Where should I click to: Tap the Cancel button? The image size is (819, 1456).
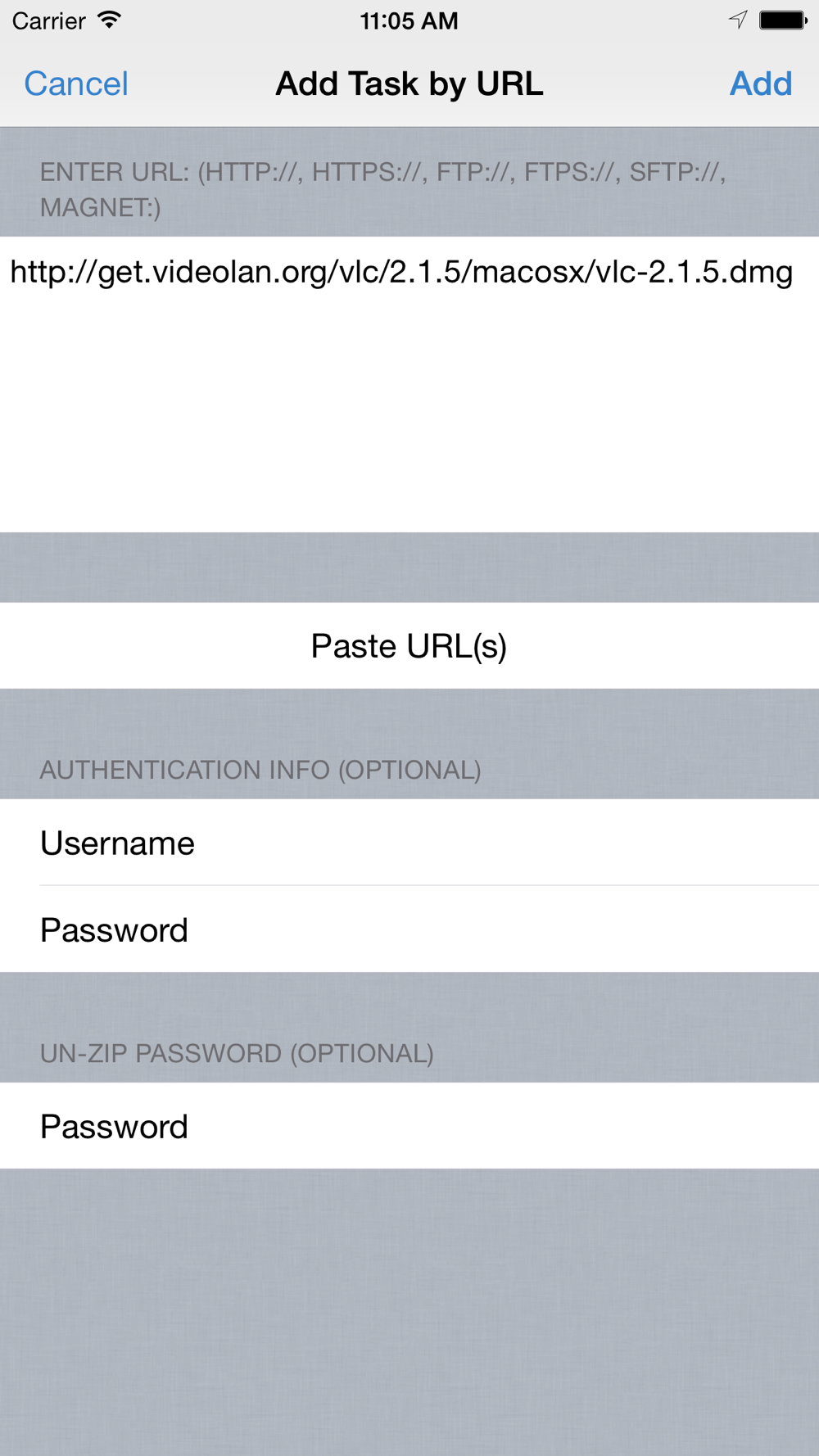76,84
